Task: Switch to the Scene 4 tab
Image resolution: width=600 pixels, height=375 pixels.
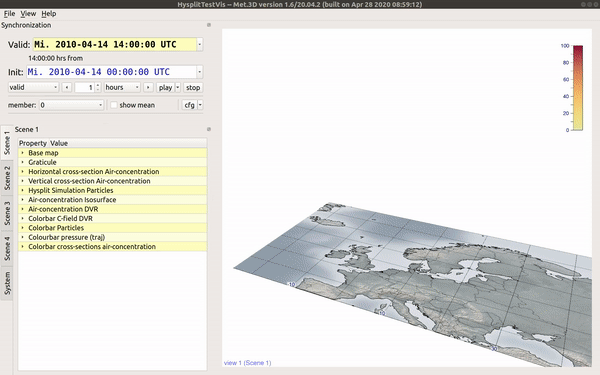Action: (x=7, y=248)
